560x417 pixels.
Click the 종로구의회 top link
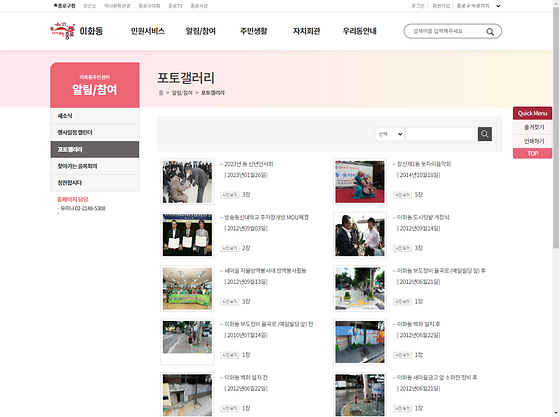tap(149, 6)
